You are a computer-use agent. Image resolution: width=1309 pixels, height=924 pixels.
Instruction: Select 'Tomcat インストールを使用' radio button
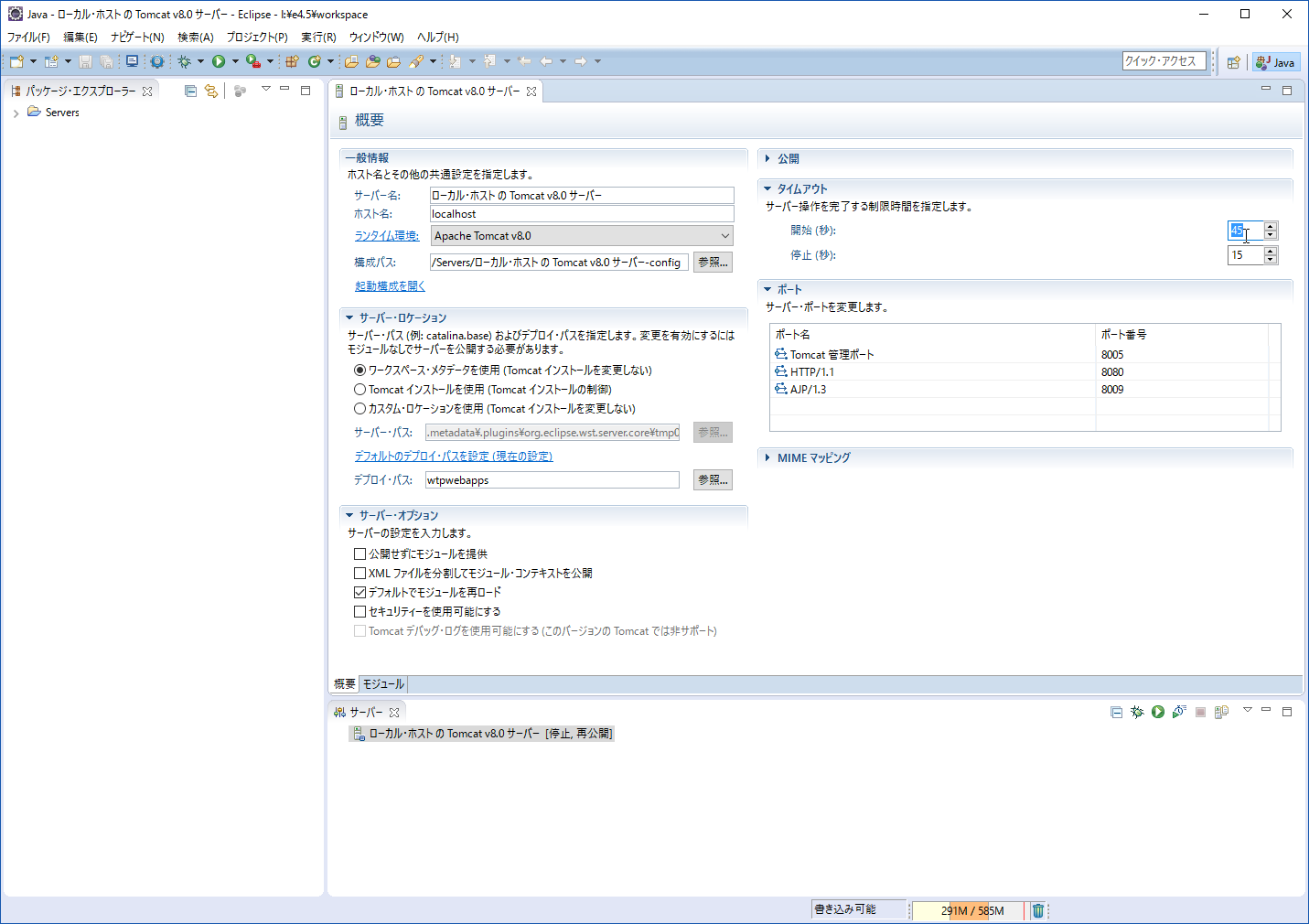[x=360, y=390]
